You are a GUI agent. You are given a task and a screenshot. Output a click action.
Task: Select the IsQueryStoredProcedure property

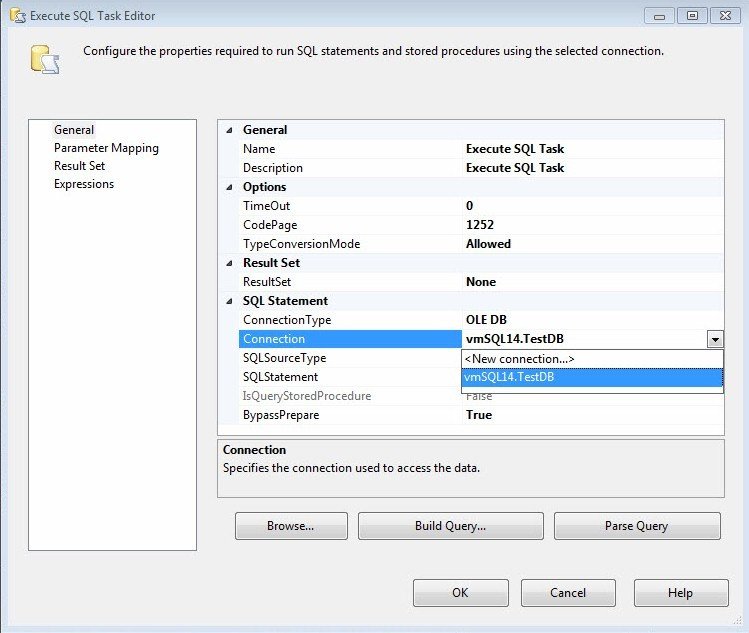click(350, 396)
